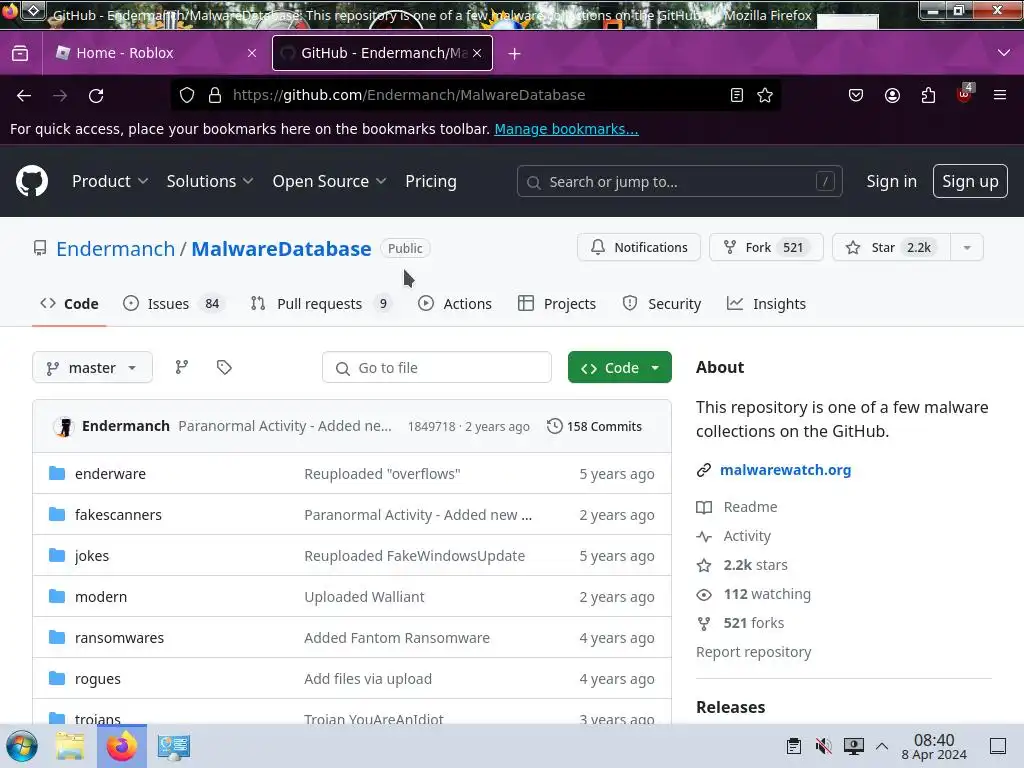
Task: View tags icon next to branches
Action: (x=224, y=367)
